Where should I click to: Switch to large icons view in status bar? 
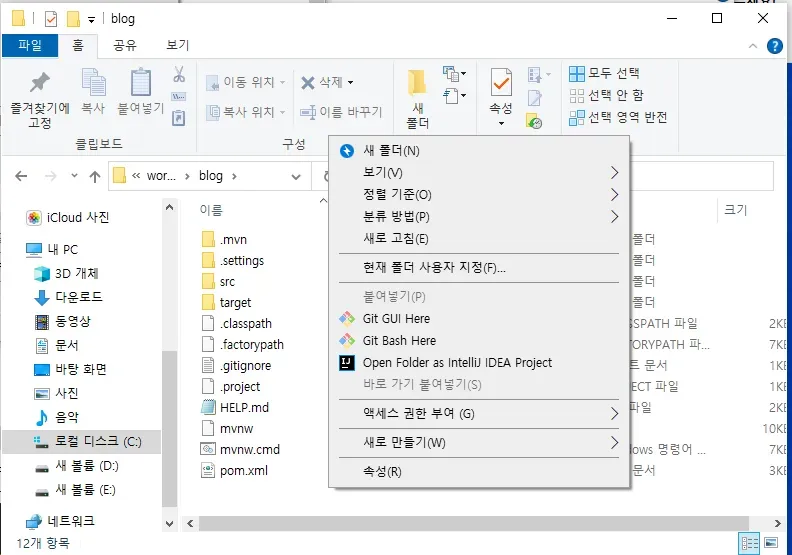(x=772, y=543)
